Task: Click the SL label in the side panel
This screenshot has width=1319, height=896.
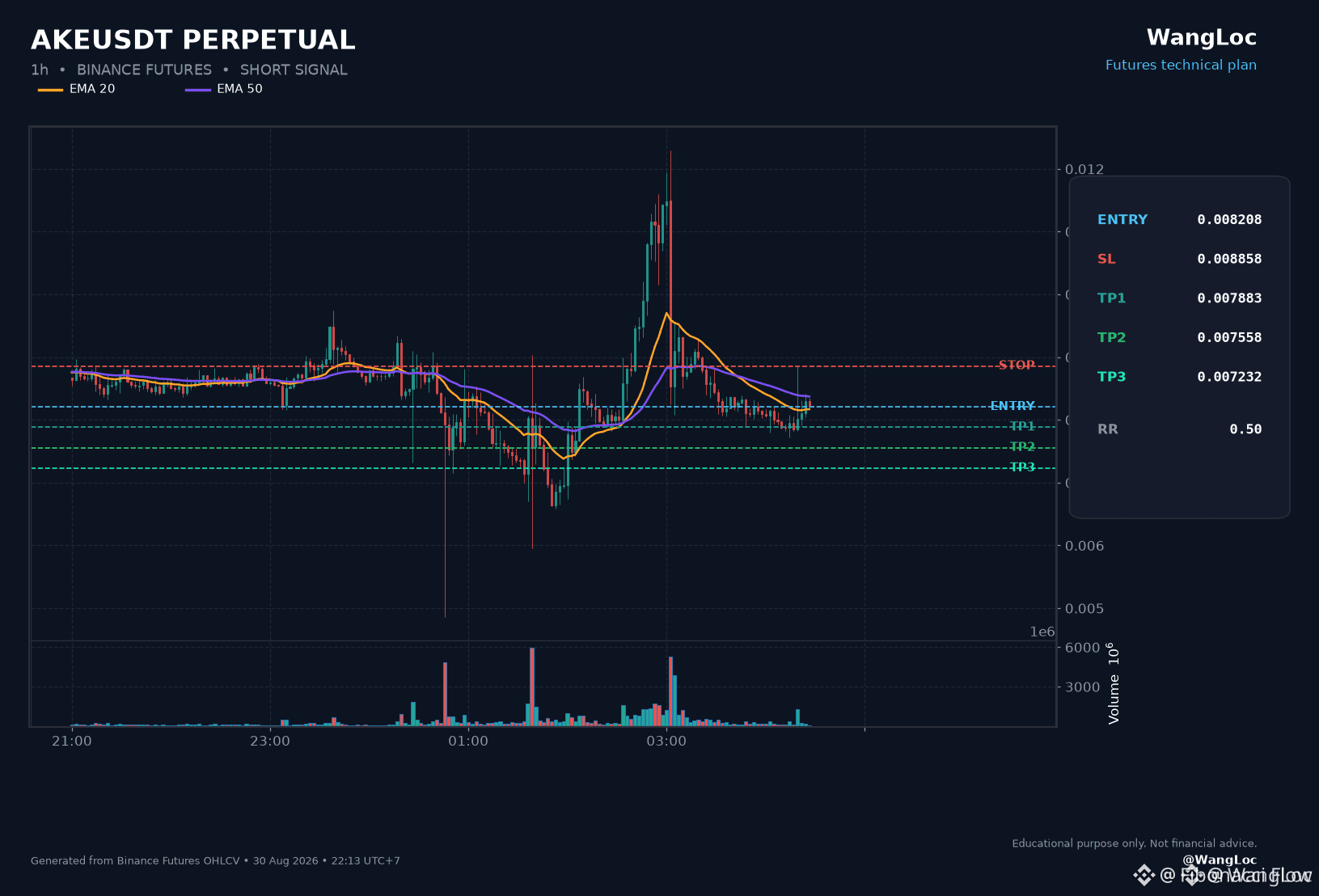Action: [x=1106, y=259]
